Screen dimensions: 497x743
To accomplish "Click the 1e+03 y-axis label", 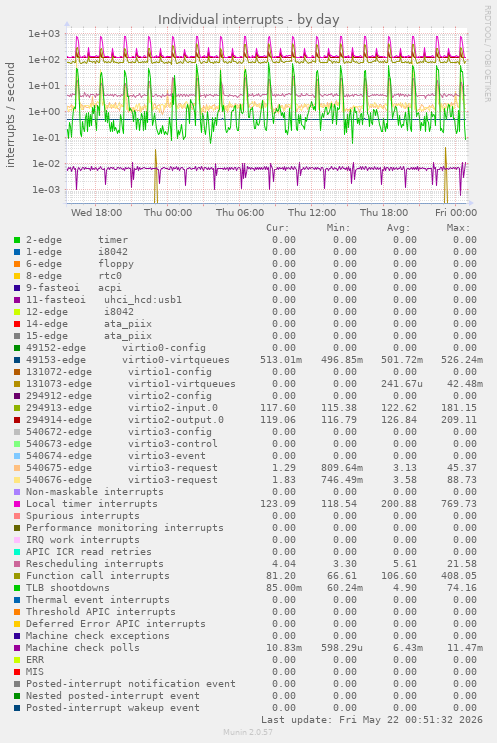I will pyautogui.click(x=44, y=34).
